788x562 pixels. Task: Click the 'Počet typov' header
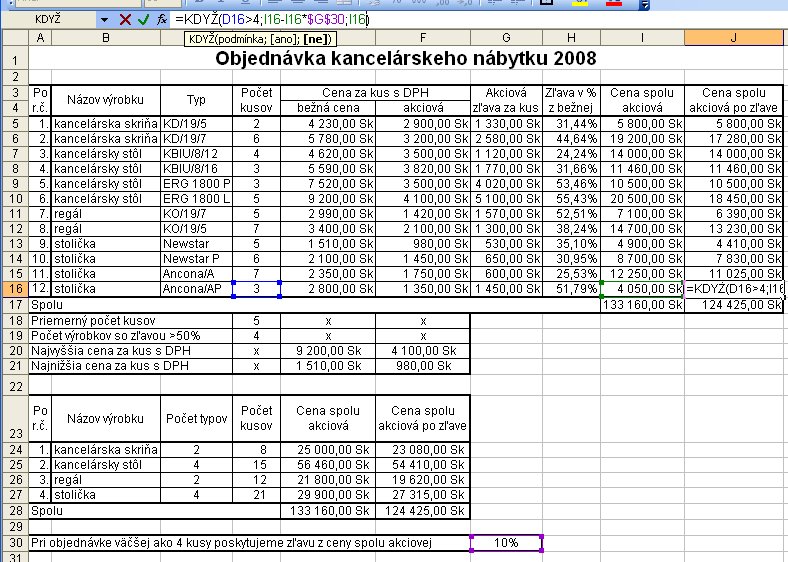(196, 419)
